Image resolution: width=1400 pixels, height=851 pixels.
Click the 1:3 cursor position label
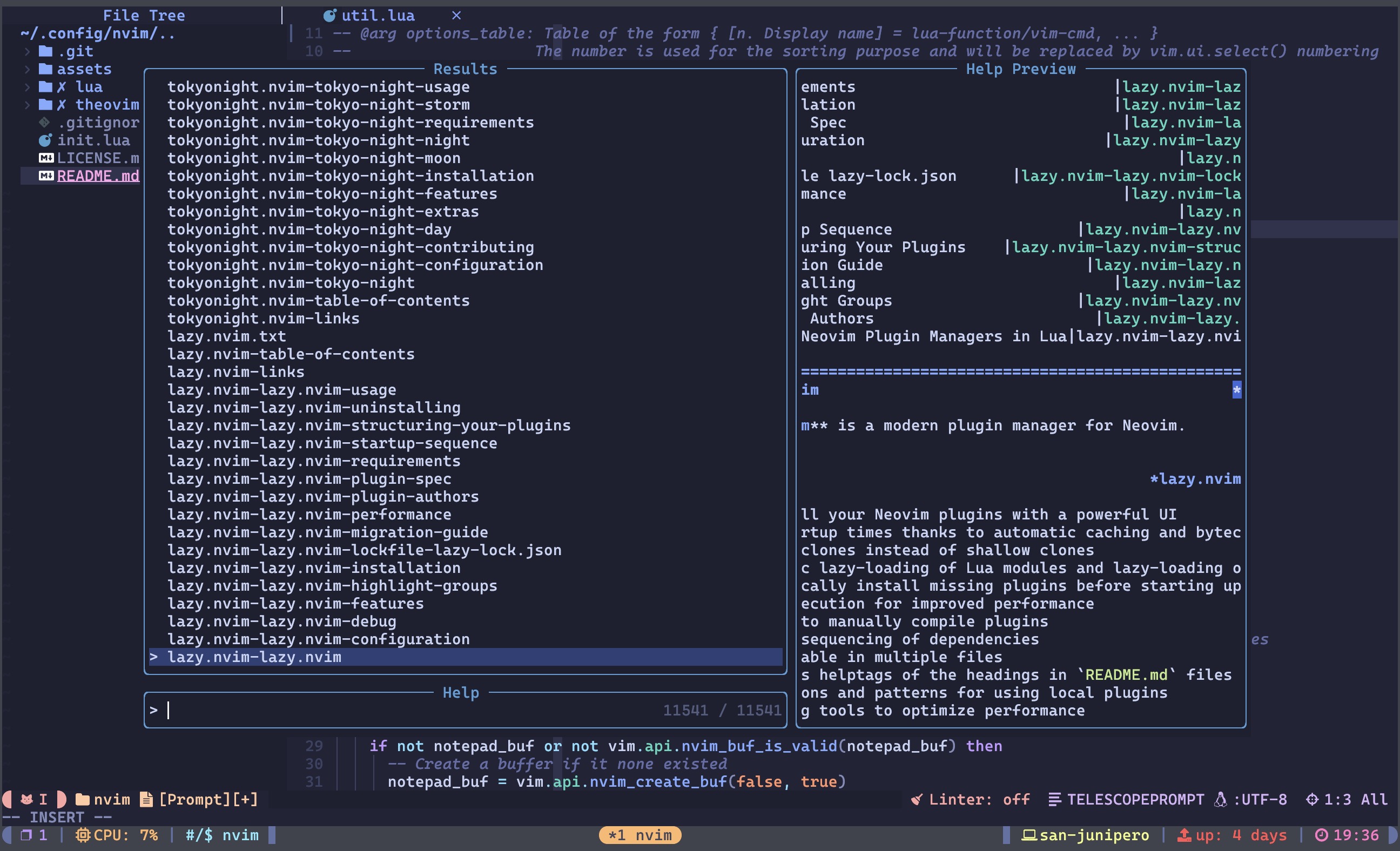click(x=1337, y=799)
